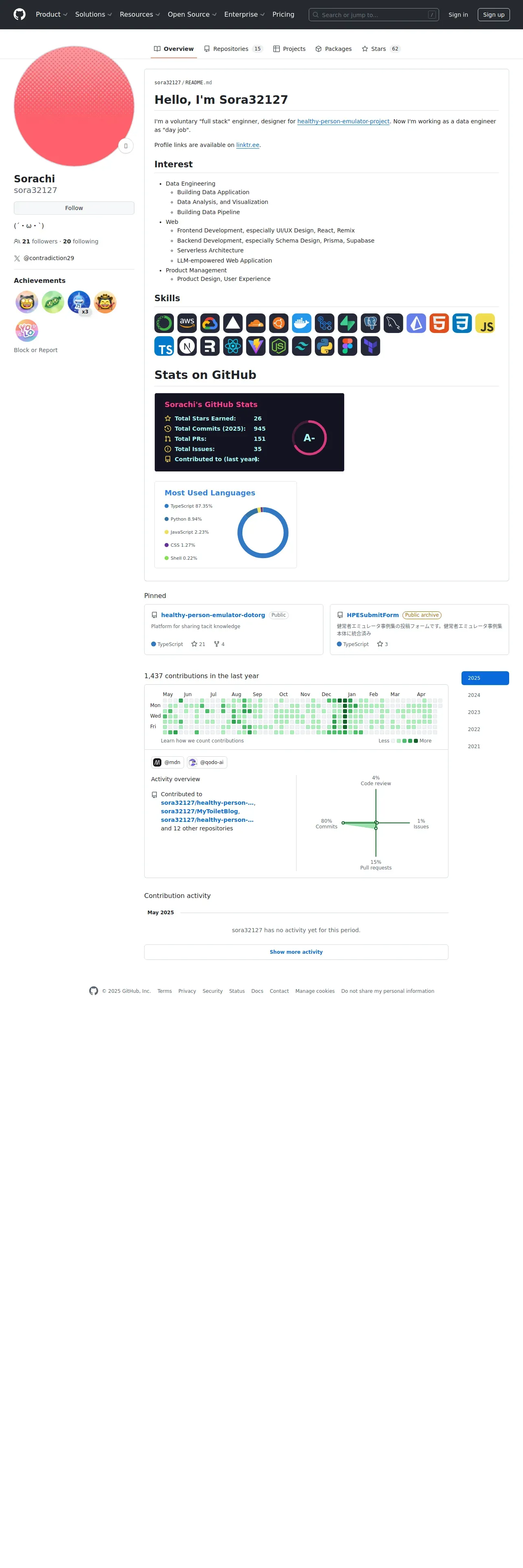Follow the user sora32127
Viewport: 523px width, 1568px height.
[74, 208]
